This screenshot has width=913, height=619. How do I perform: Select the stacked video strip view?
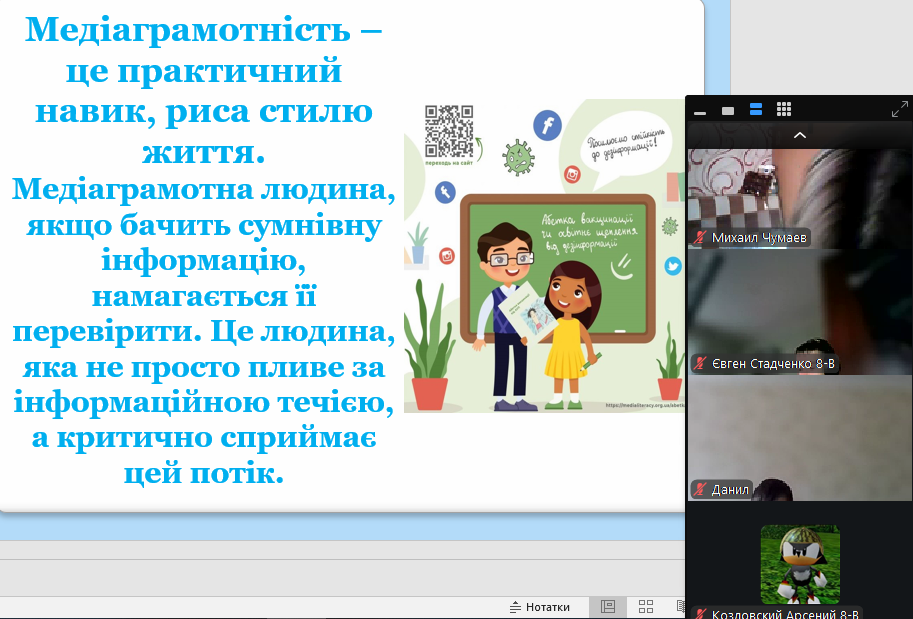756,110
